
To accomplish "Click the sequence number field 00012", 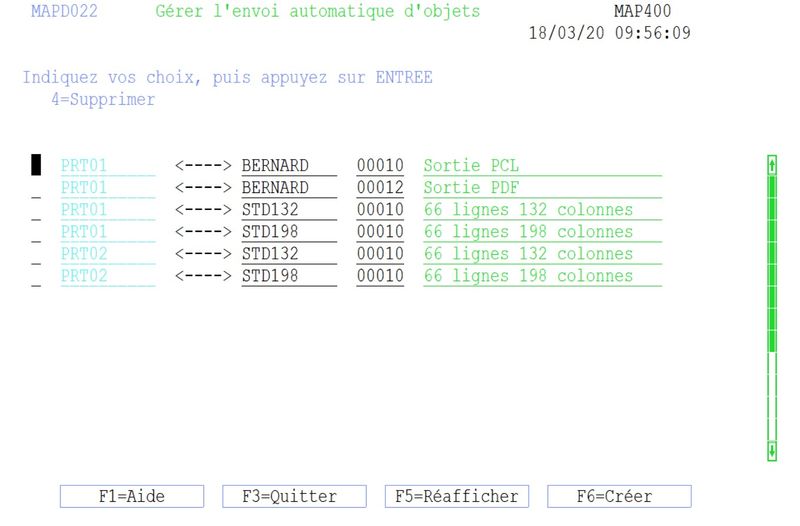I will click(380, 188).
